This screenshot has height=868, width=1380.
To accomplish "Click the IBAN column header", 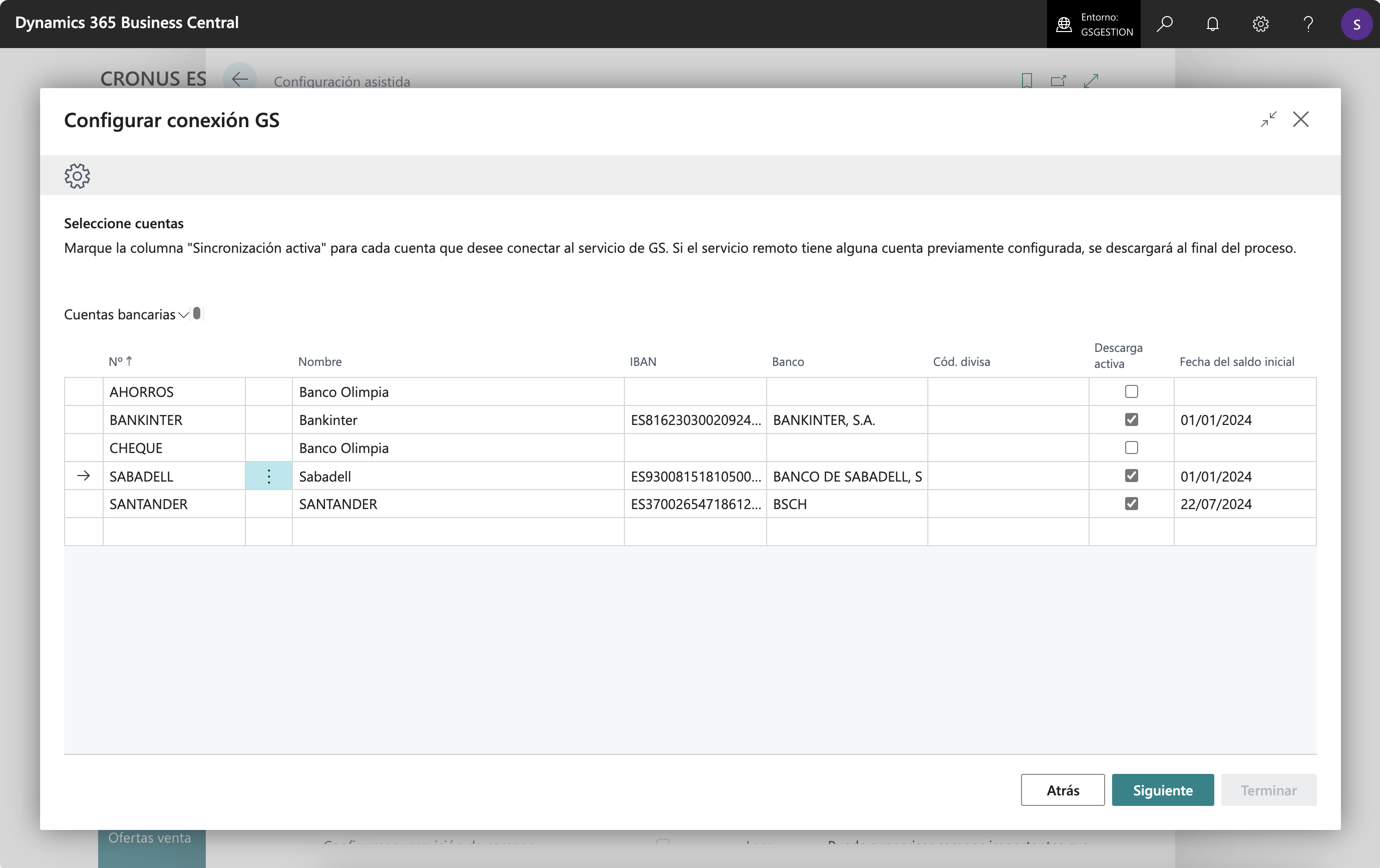I will coord(643,361).
